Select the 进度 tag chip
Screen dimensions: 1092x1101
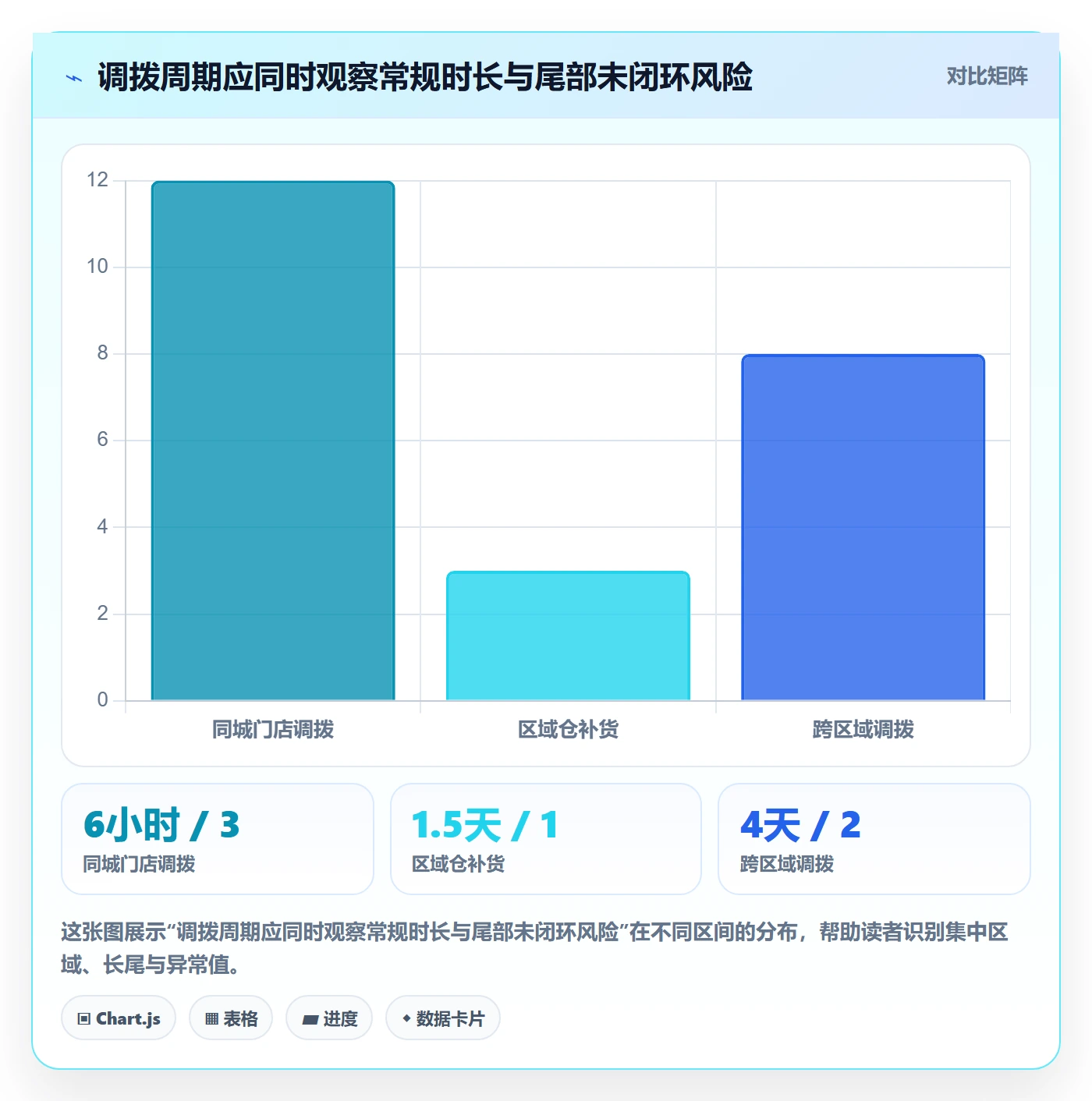[329, 1018]
